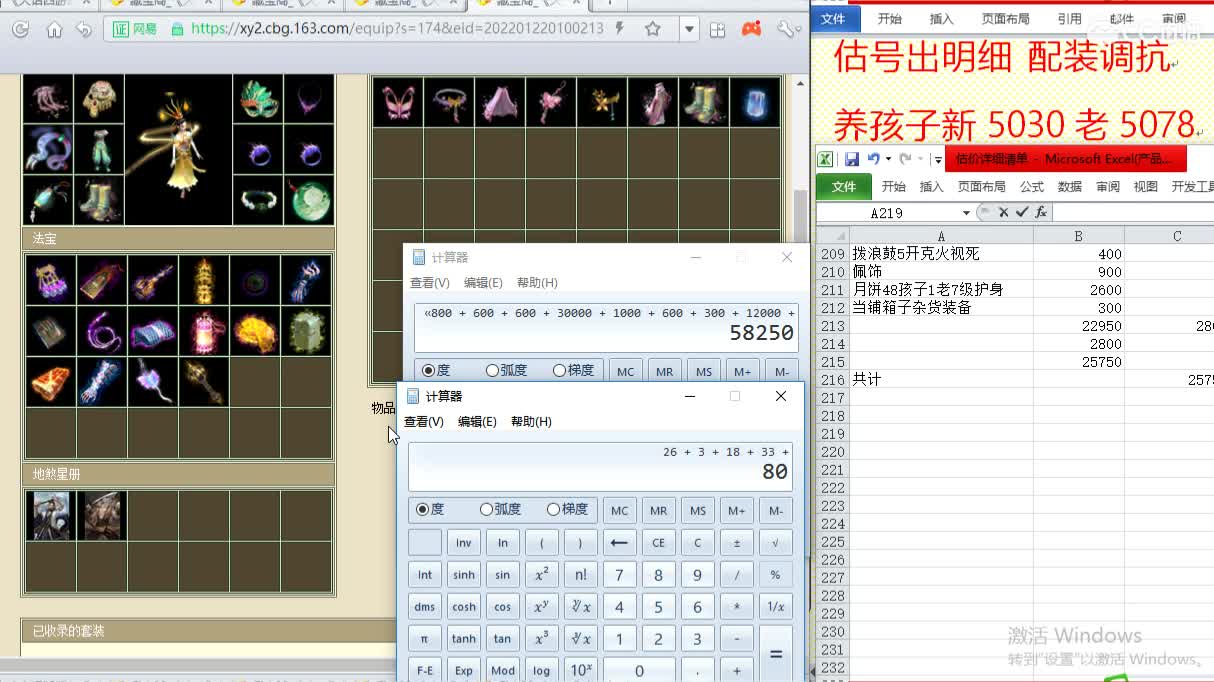Screen dimensions: 1214x682
Task: Switch to Excel 公式 ribbon tab
Action: (x=1032, y=186)
